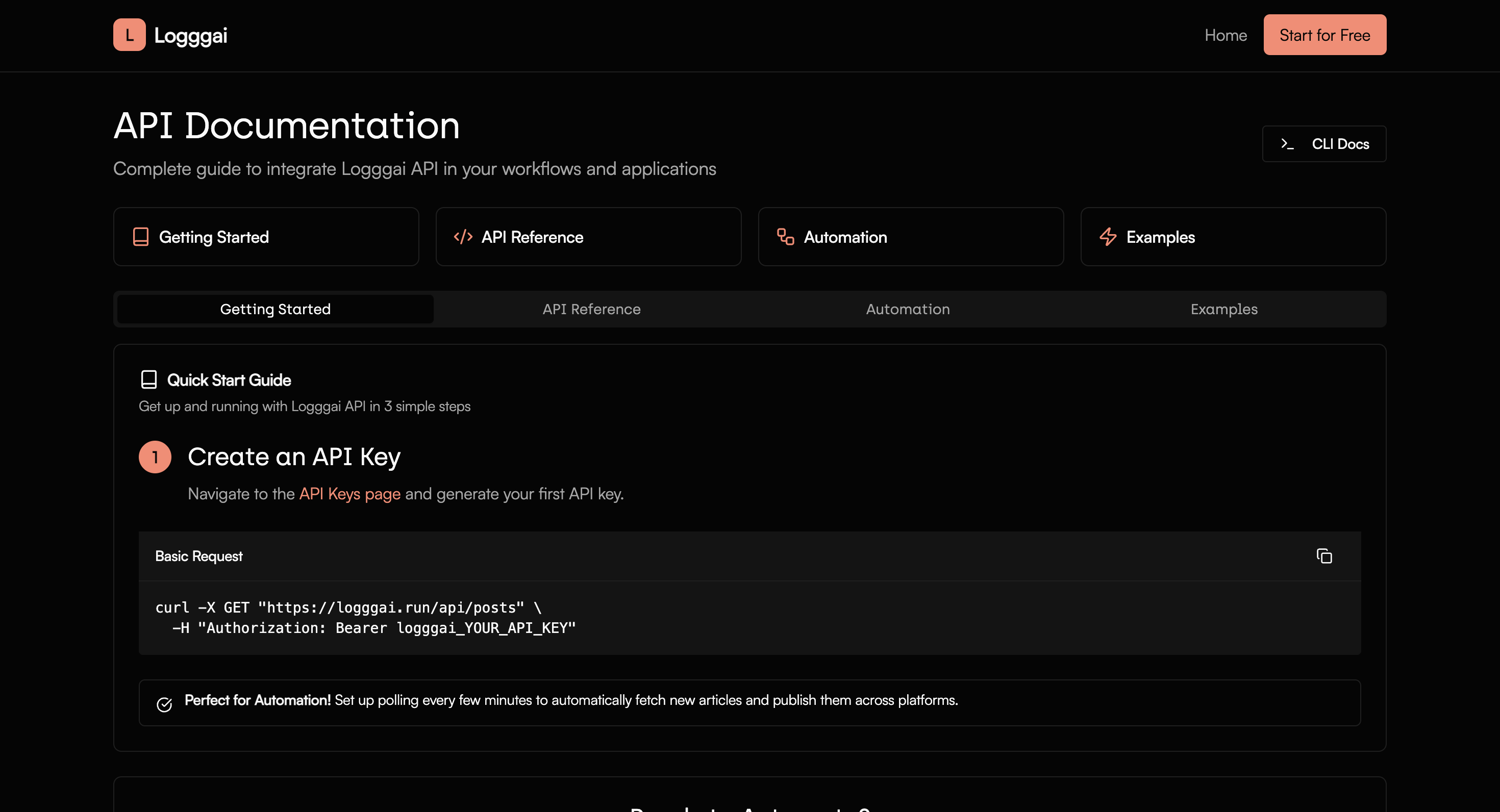This screenshot has width=1500, height=812.
Task: Click the book icon on Getting Started card
Action: (141, 237)
